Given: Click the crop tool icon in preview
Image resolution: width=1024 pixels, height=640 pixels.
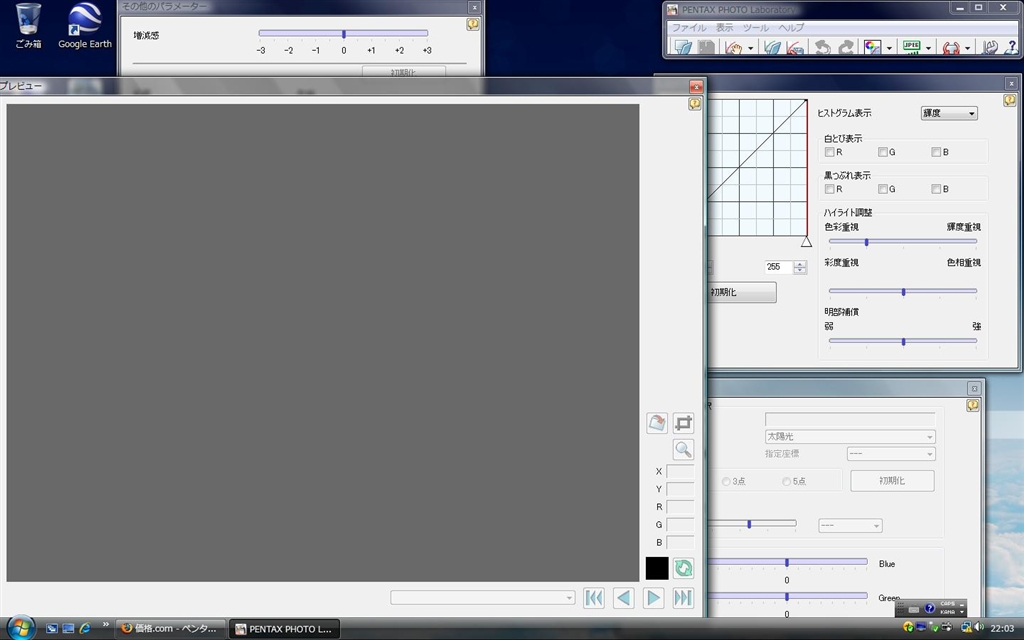Looking at the screenshot, I should 684,423.
